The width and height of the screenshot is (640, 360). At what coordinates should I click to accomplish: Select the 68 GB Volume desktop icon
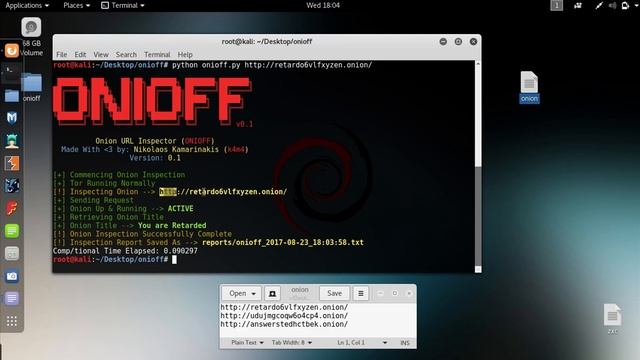point(31,37)
